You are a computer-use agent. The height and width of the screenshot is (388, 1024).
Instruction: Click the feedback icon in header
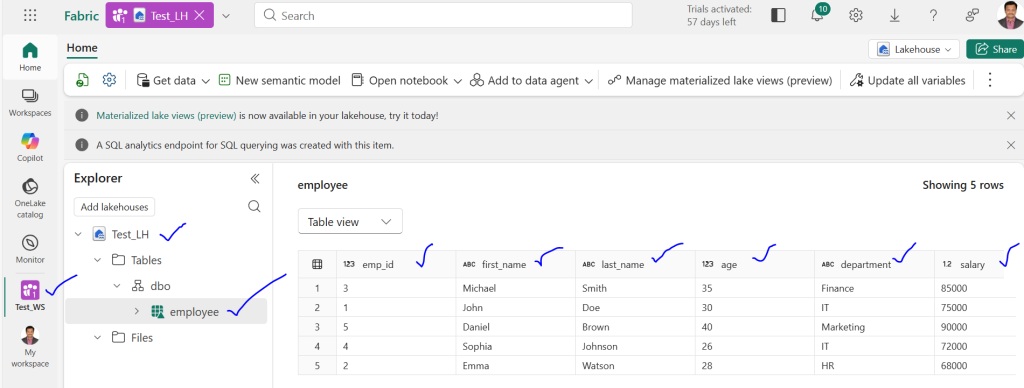click(x=972, y=15)
